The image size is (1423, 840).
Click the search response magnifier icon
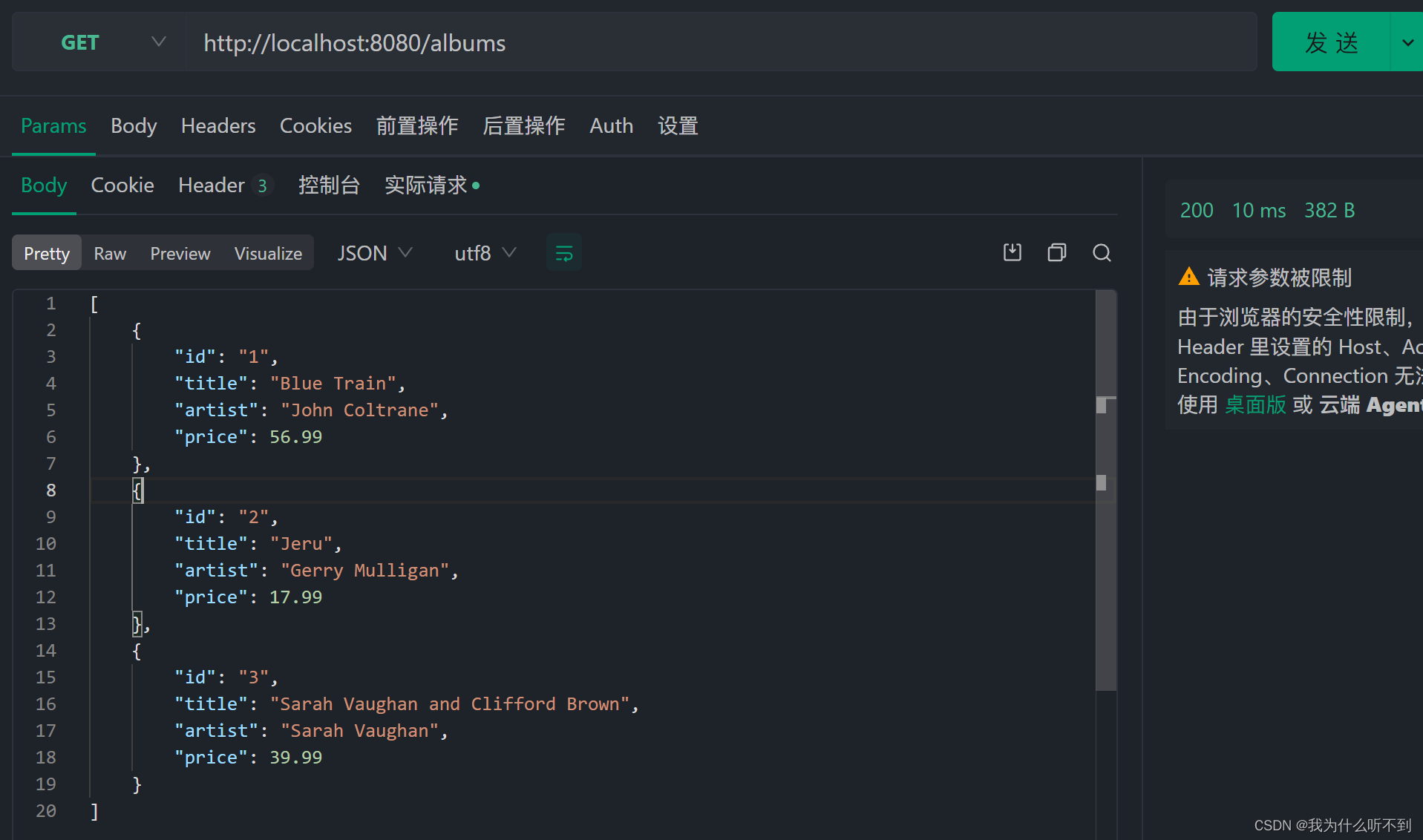[x=1102, y=253]
